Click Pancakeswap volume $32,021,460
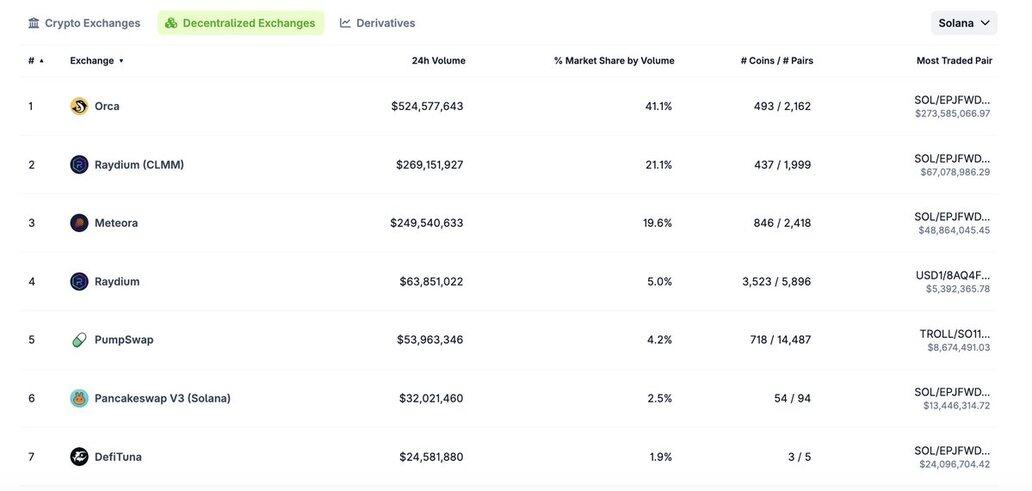 [431, 398]
